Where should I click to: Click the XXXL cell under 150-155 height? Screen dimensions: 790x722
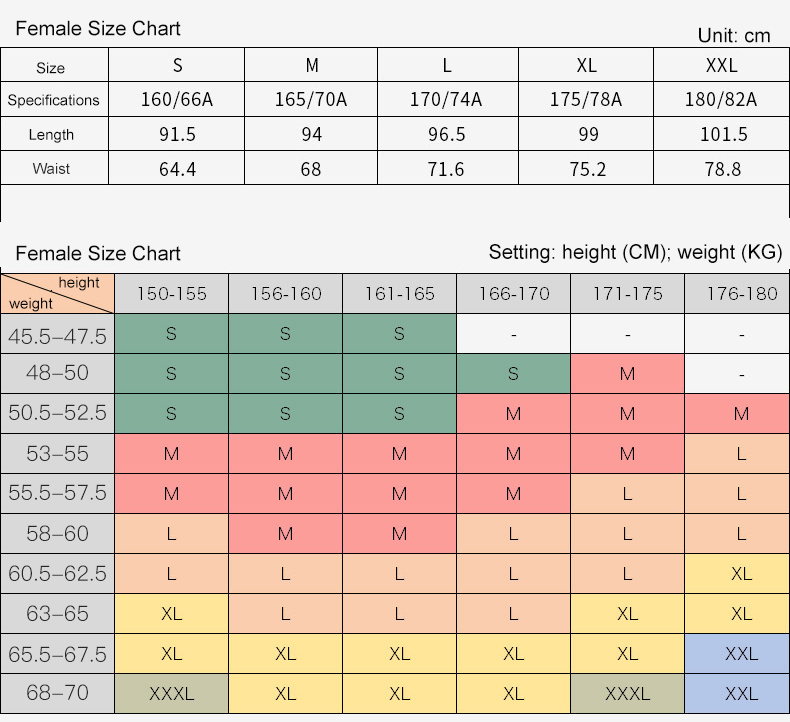(172, 693)
